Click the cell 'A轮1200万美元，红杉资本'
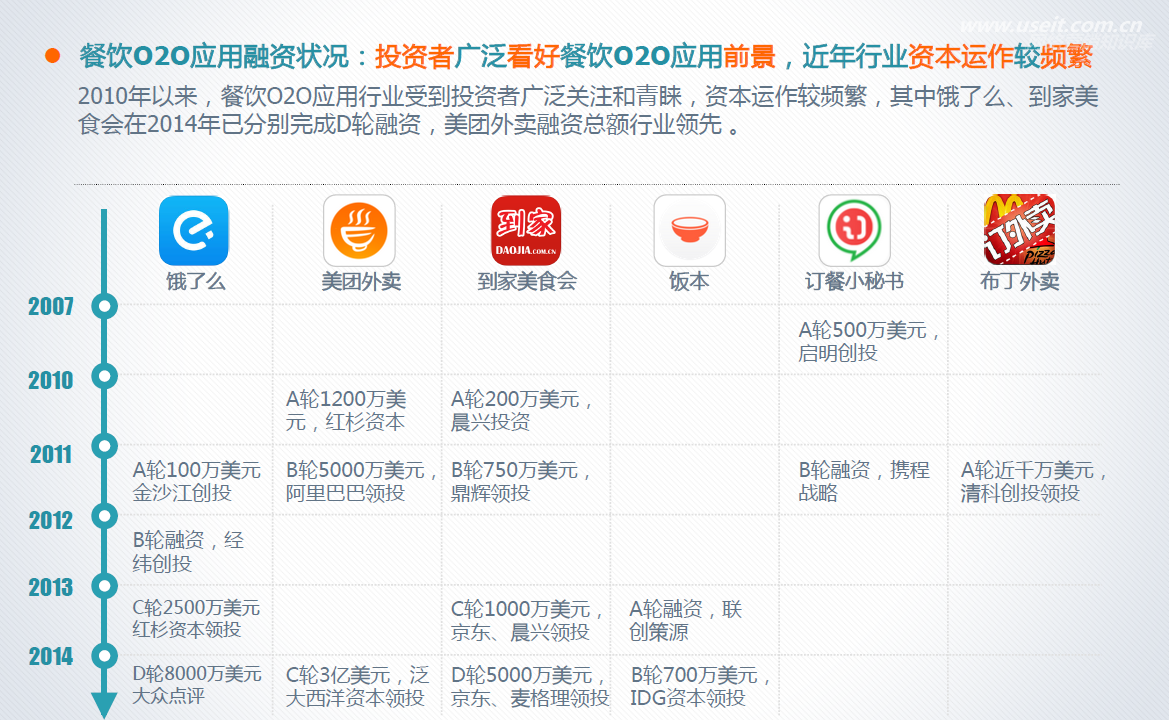Screen dimensions: 1169x720 click(x=346, y=411)
